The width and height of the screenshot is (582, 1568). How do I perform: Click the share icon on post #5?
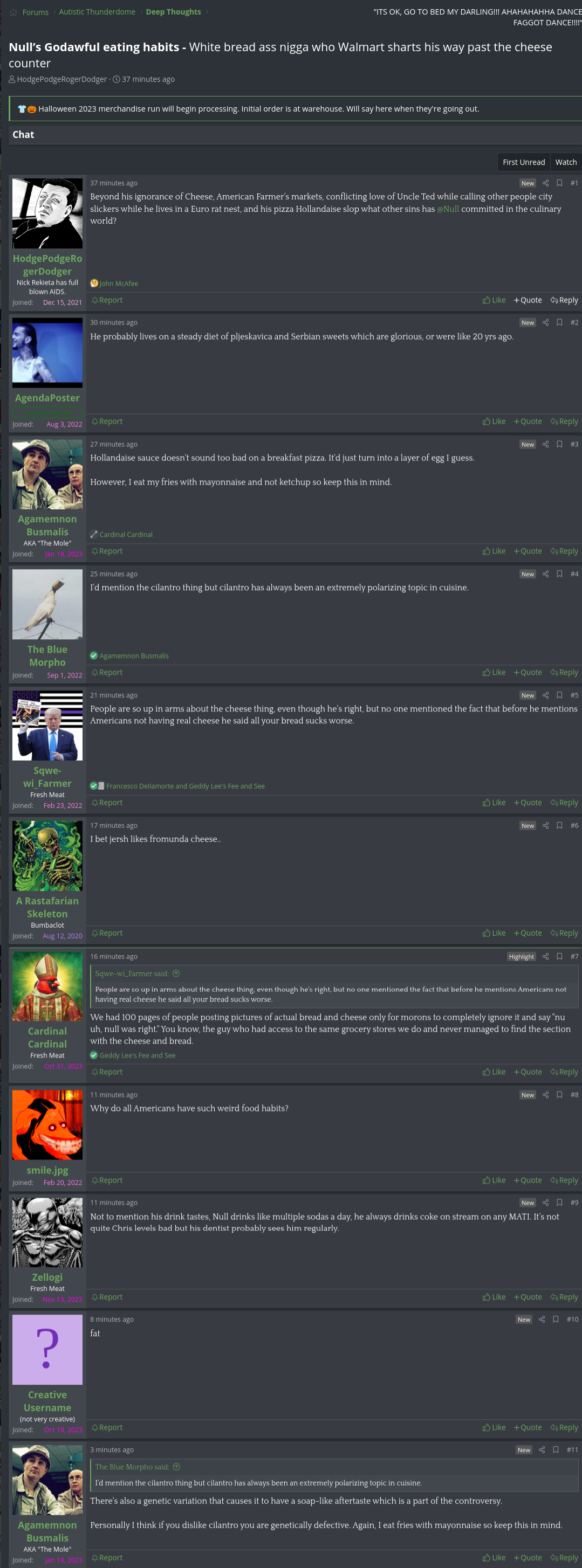click(545, 695)
